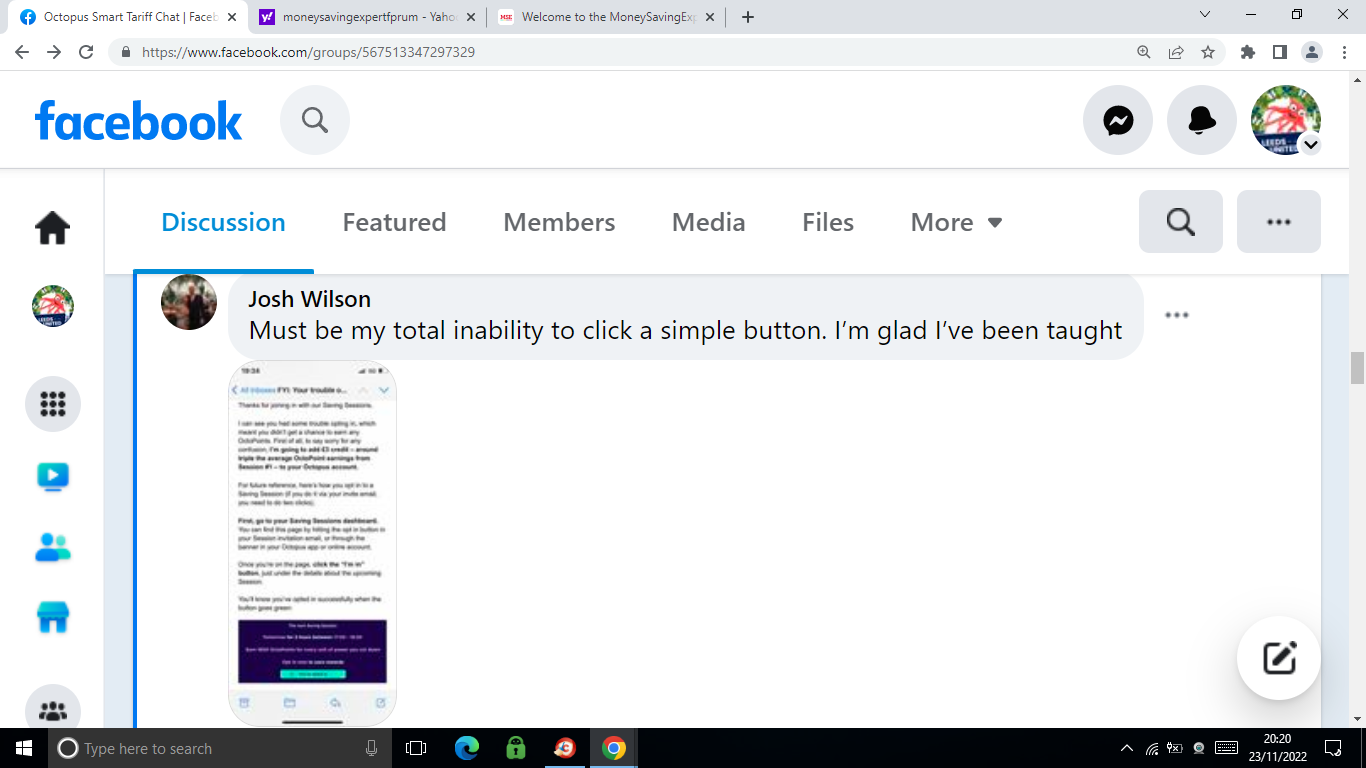Click the Chrome icon on the taskbar
The image size is (1366, 768).
(614, 748)
